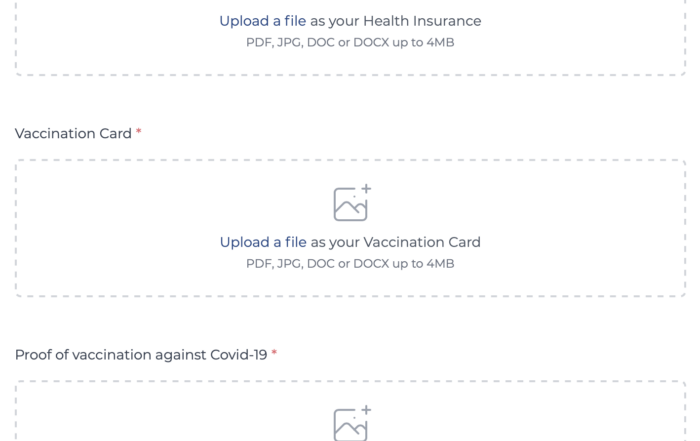Click 'Proof of vaccination against Covid-19' label

click(x=141, y=355)
